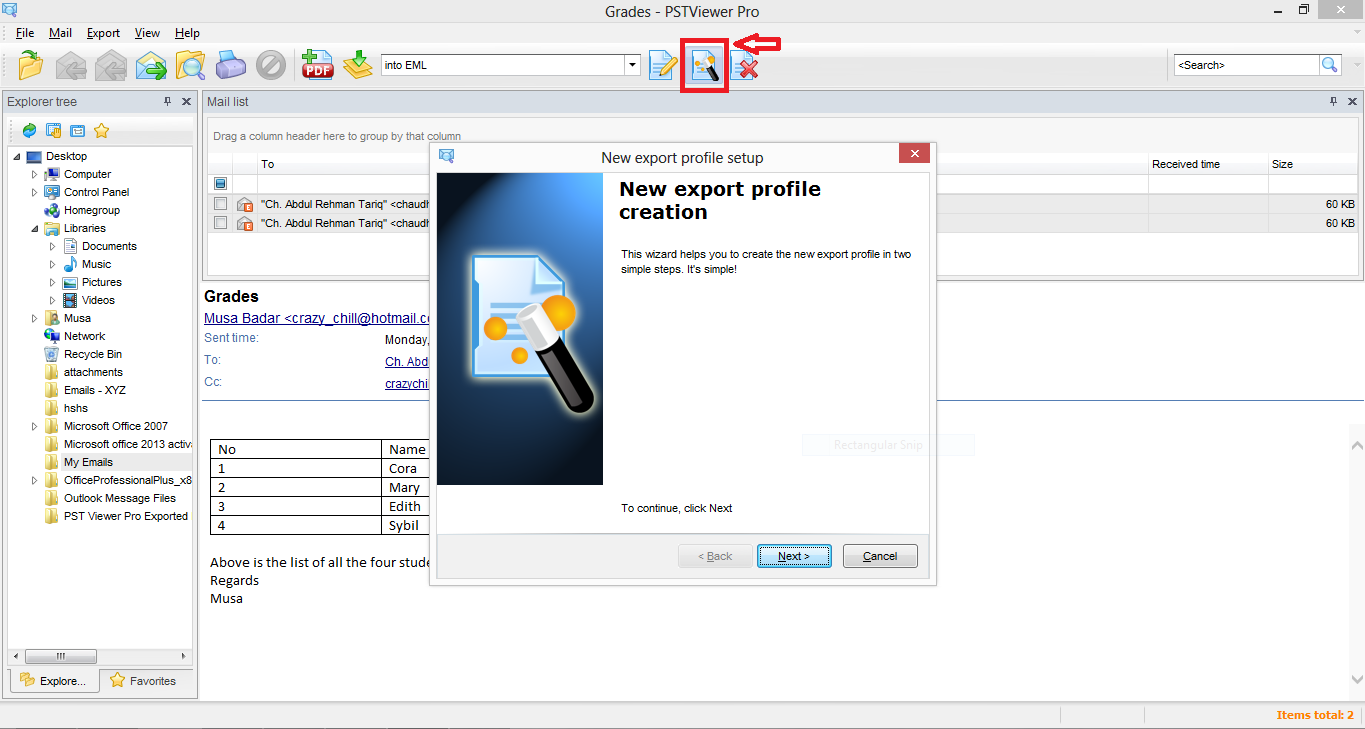Viewport: 1365px width, 729px height.
Task: Expand the Control Panel tree node
Action: (x=35, y=192)
